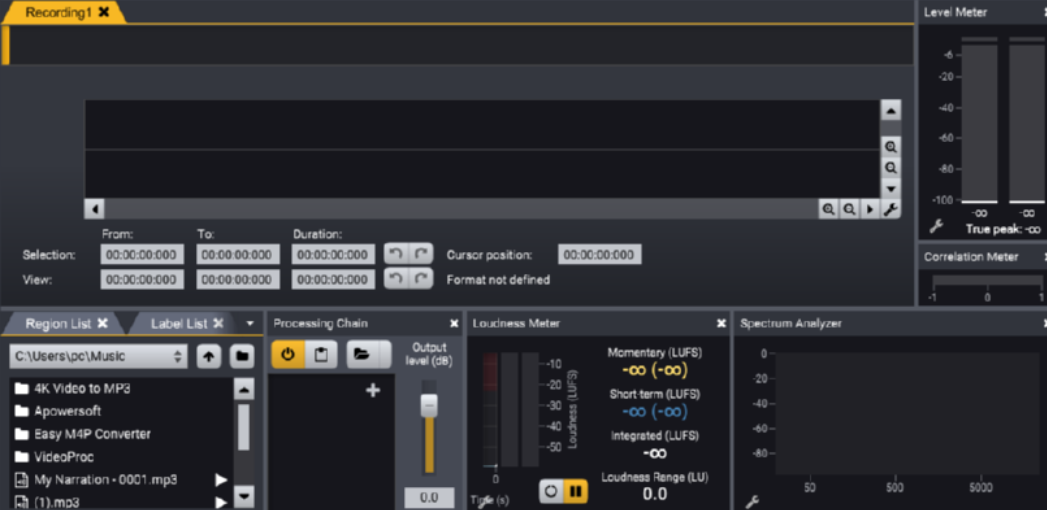The height and width of the screenshot is (510, 1047).
Task: Click the View Duration time field
Action: 333,279
